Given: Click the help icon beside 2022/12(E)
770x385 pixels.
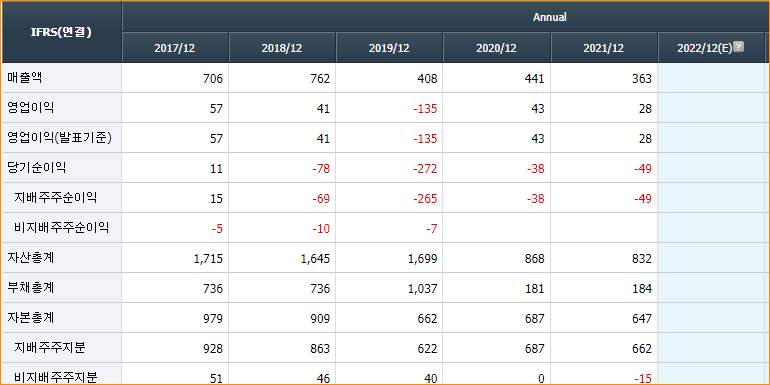Looking at the screenshot, I should point(739,47).
